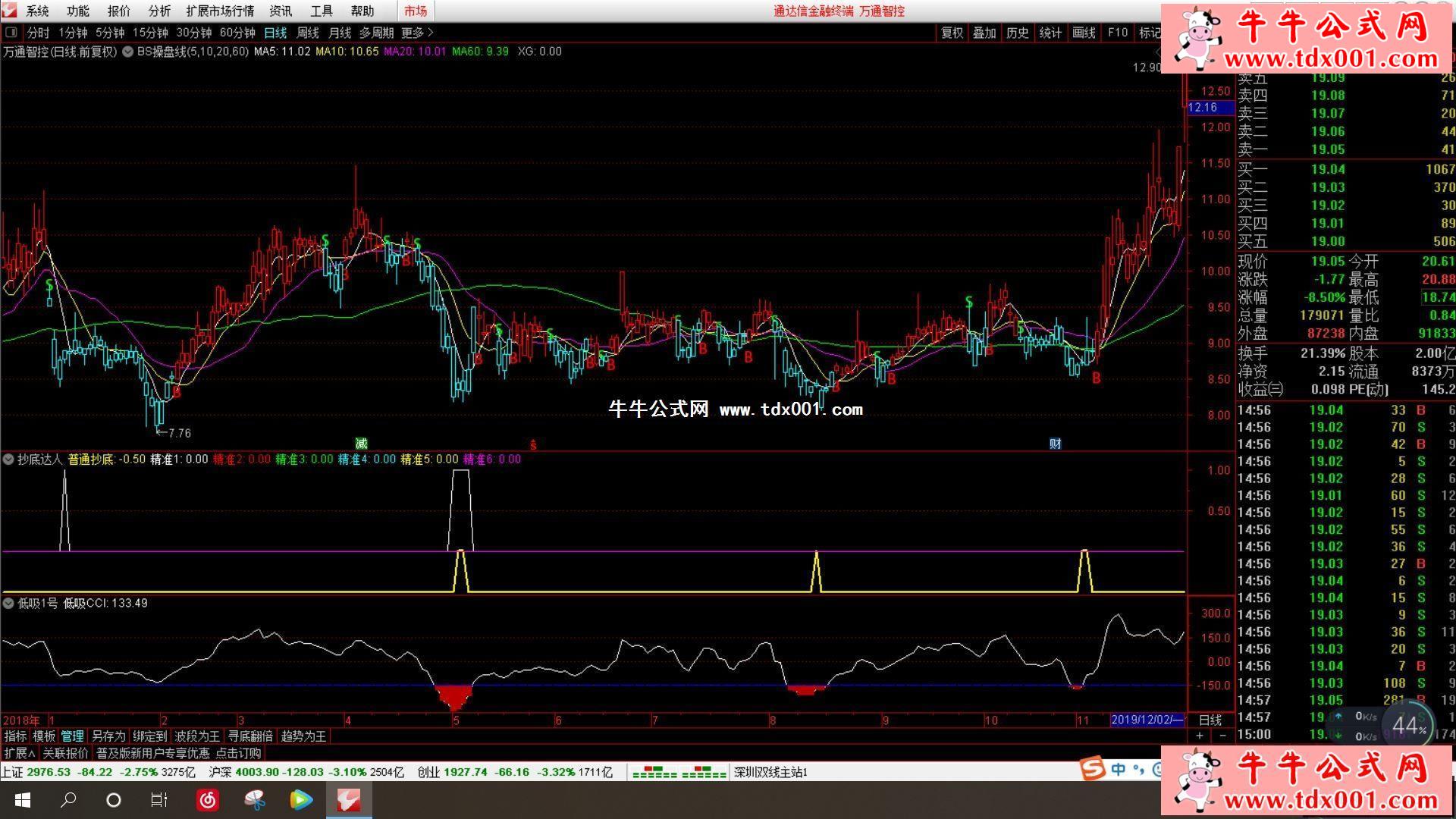This screenshot has height=819, width=1456.
Task: Open the 功能 menu
Action: (77, 11)
